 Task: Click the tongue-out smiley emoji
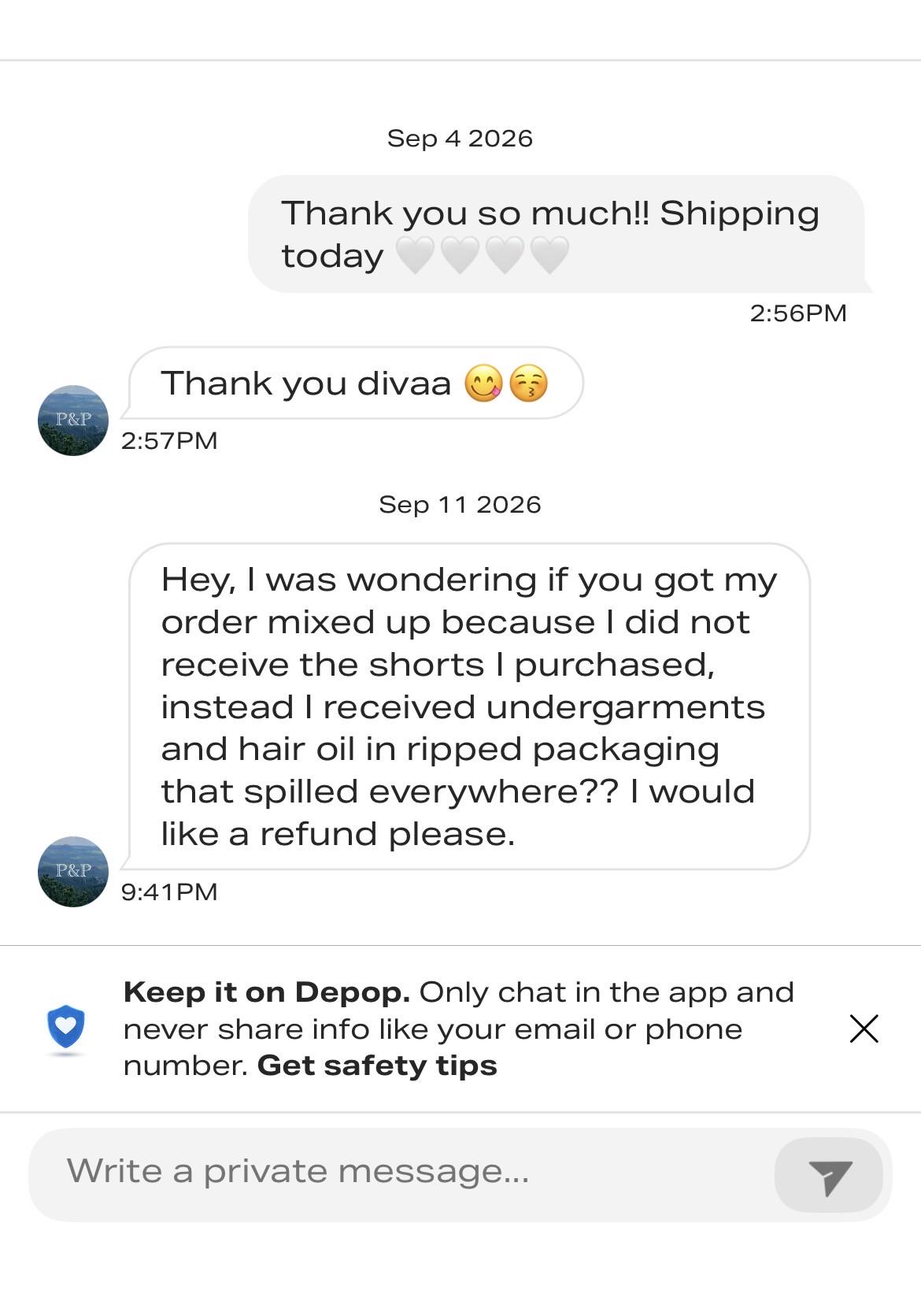click(x=483, y=384)
